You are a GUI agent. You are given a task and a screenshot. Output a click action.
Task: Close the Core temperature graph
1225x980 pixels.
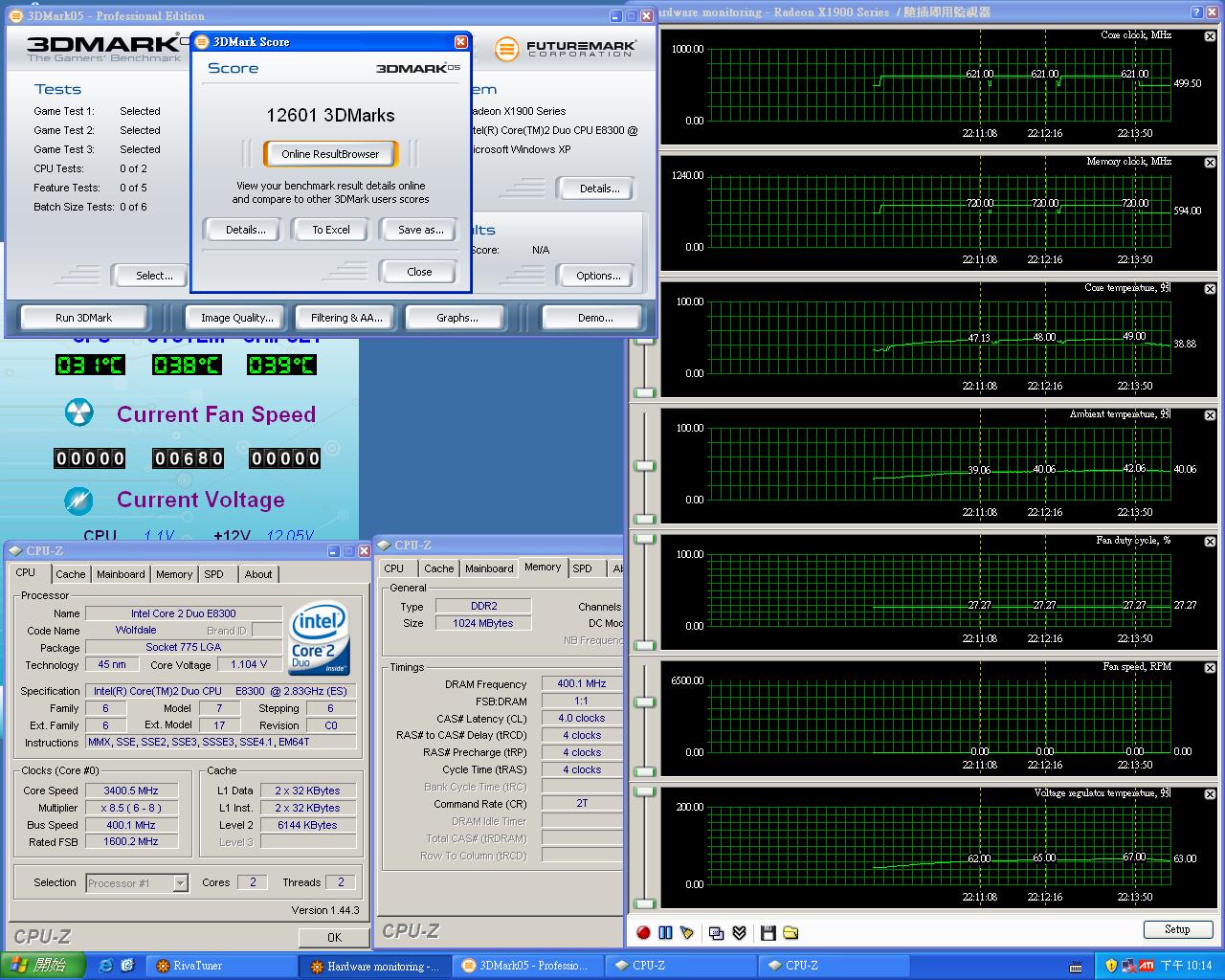click(x=1210, y=289)
